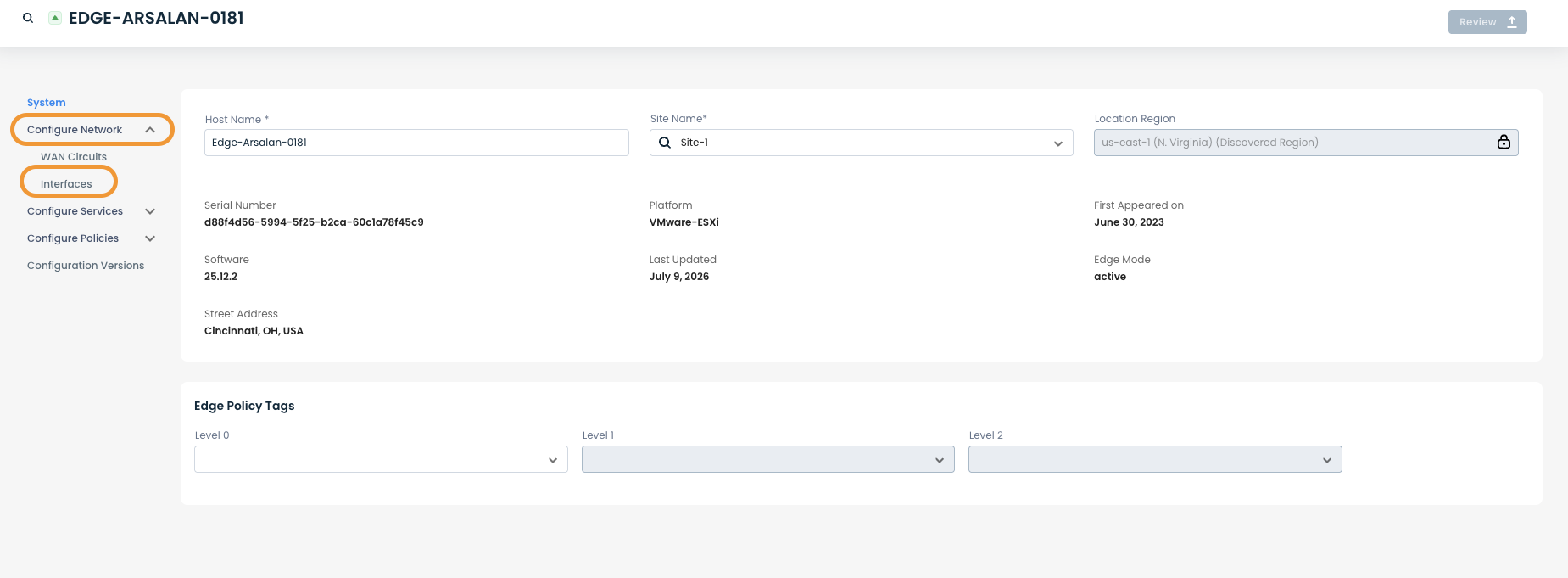Click the Host Name input field
Viewport: 1568px width, 578px height.
(x=416, y=143)
